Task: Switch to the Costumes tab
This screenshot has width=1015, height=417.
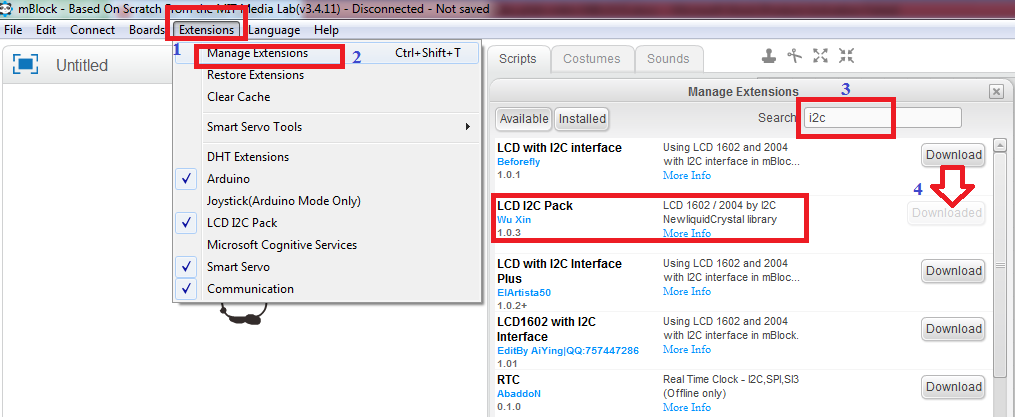Action: [592, 59]
